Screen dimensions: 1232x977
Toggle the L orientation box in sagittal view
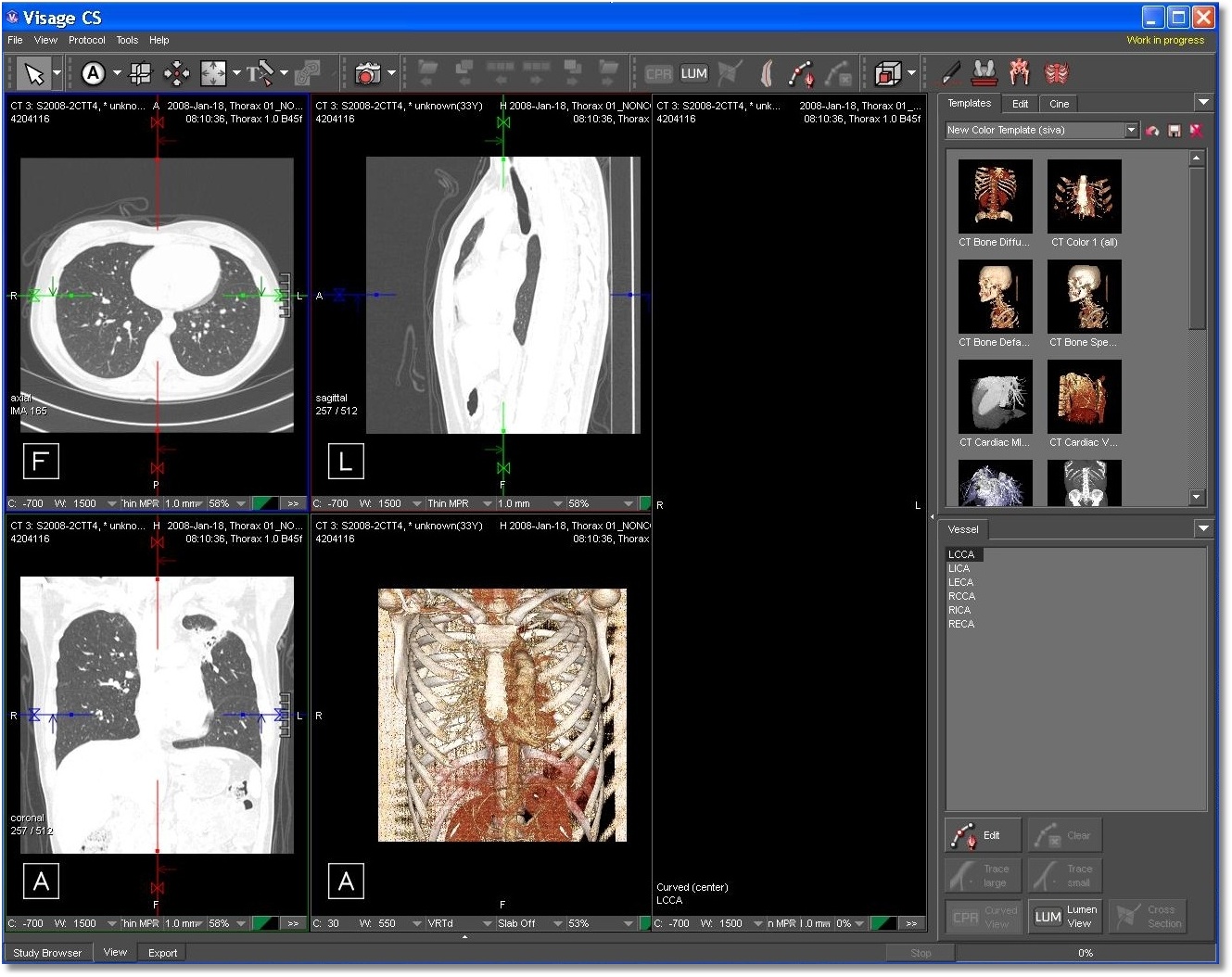point(346,461)
